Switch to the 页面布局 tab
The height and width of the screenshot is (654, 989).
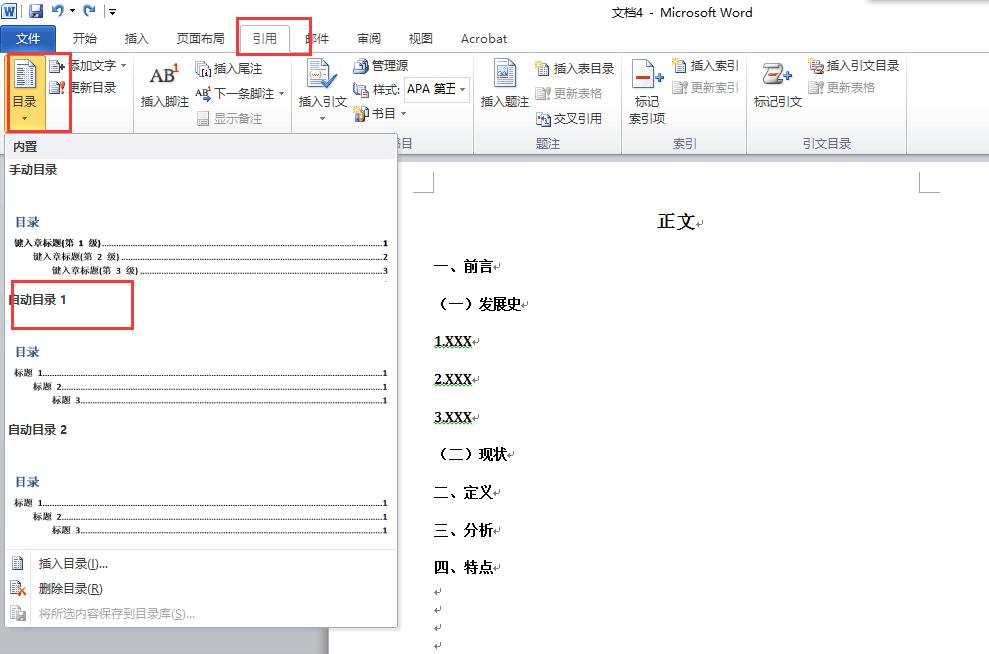click(x=201, y=38)
